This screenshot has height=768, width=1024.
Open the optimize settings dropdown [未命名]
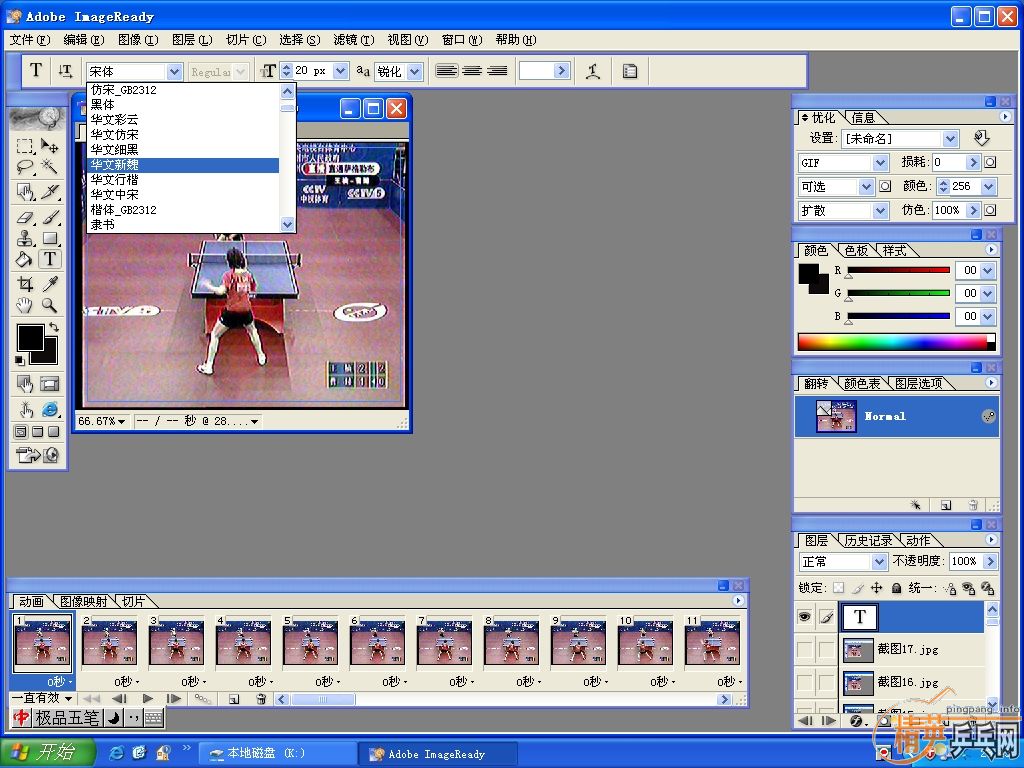click(951, 138)
